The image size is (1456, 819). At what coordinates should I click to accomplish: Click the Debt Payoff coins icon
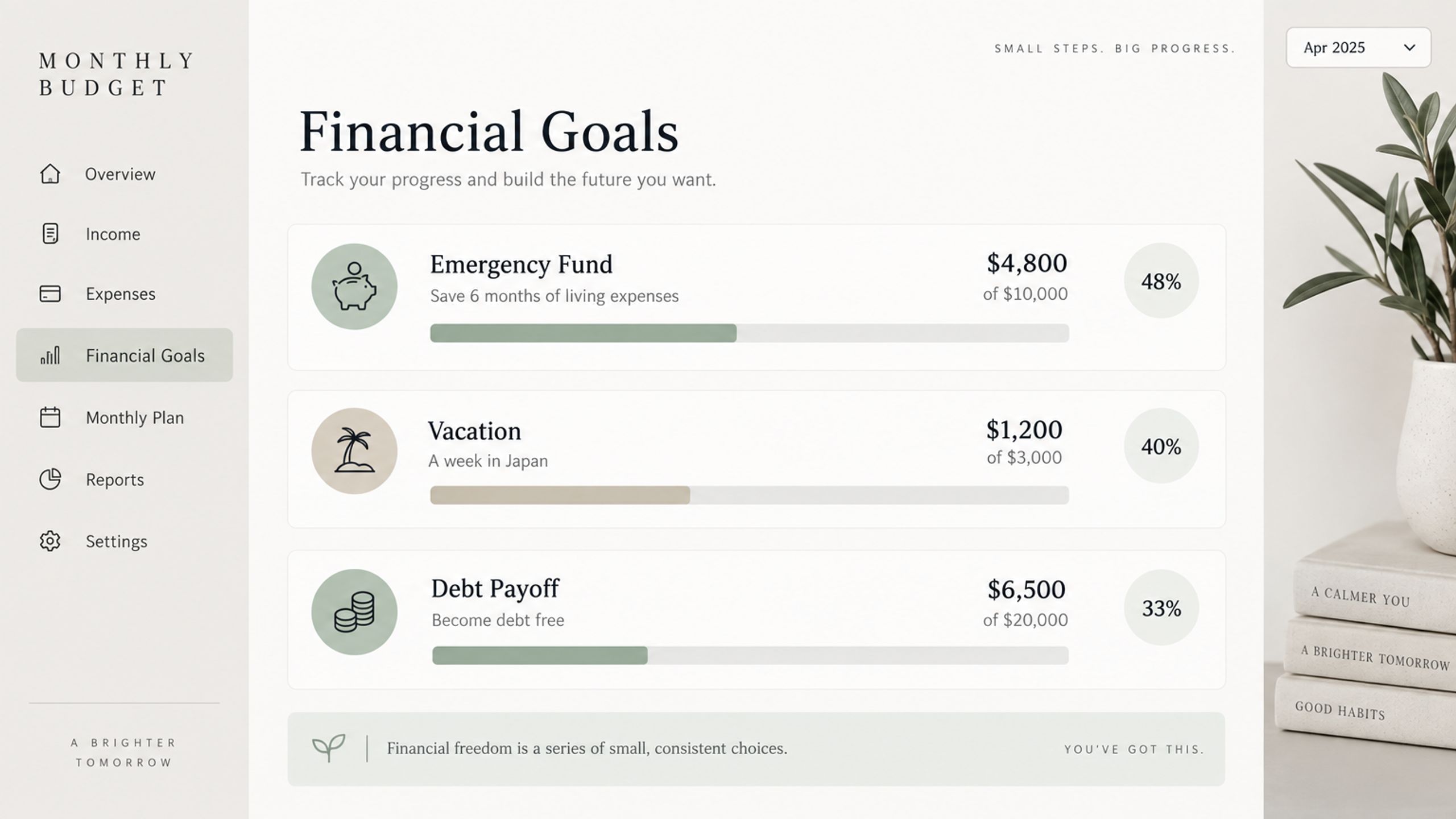pos(354,612)
